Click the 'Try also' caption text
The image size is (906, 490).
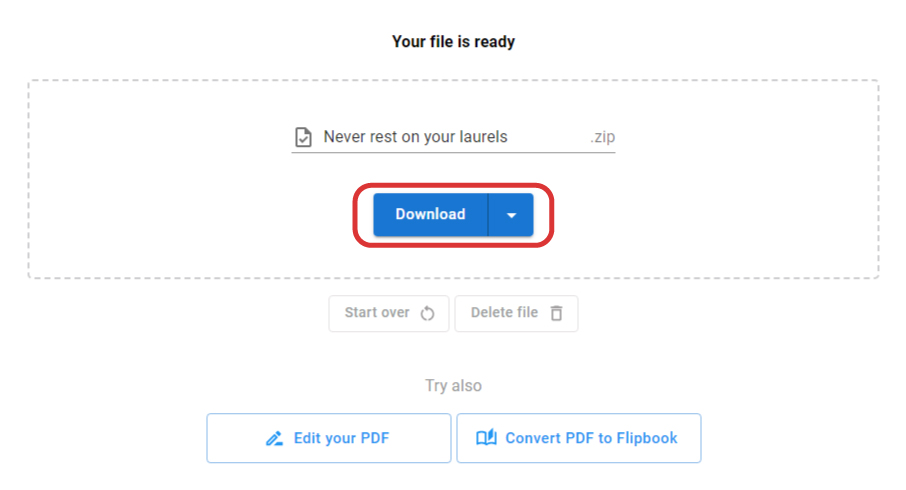pyautogui.click(x=453, y=385)
